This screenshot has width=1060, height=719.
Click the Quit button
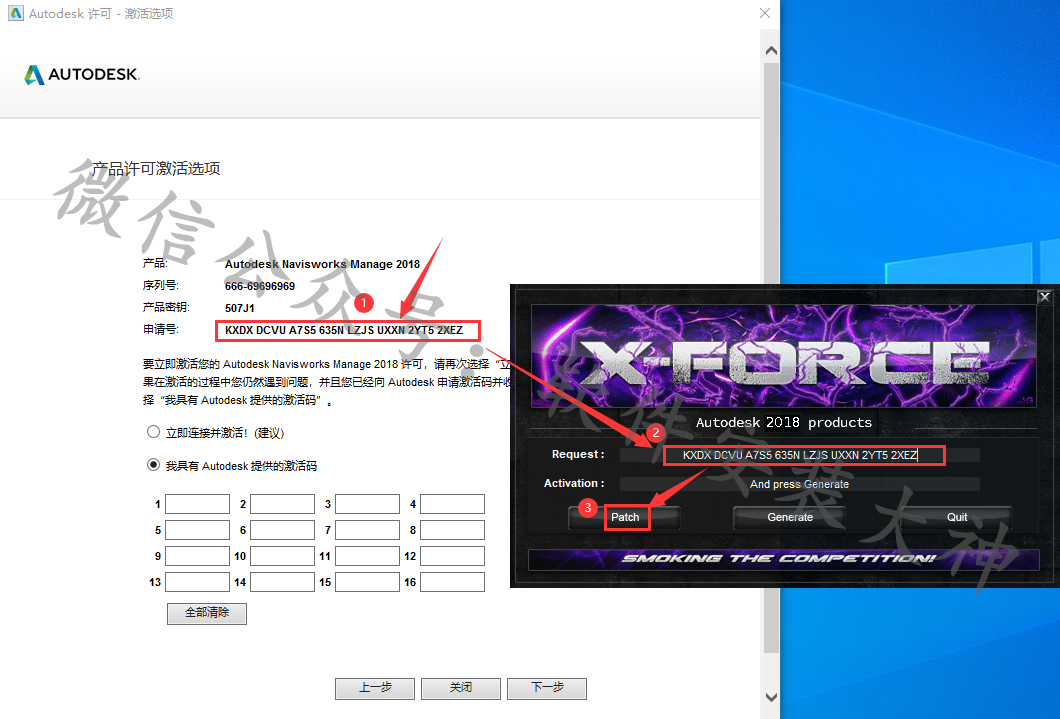pyautogui.click(x=957, y=517)
